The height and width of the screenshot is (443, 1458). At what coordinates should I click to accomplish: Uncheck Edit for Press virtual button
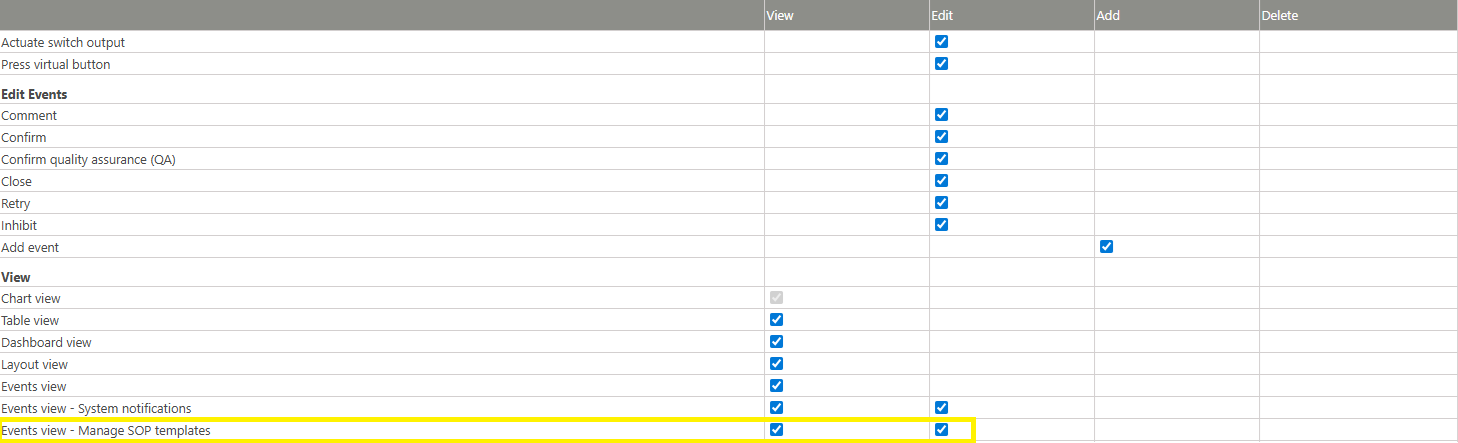tap(941, 64)
